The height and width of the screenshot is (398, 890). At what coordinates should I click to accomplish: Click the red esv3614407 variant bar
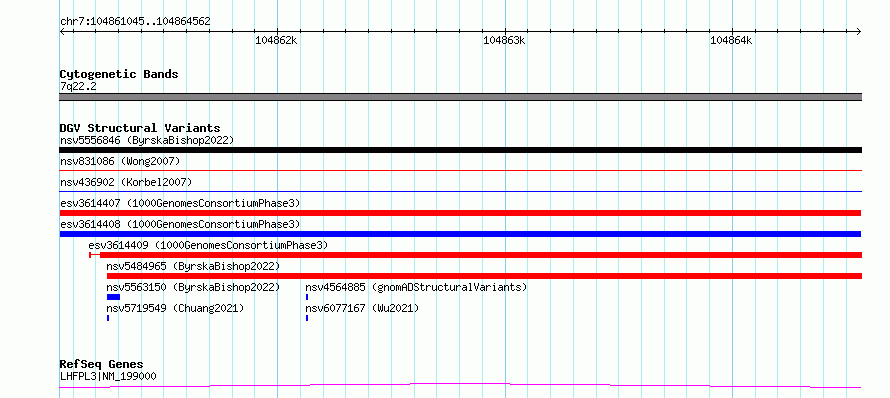coord(460,213)
